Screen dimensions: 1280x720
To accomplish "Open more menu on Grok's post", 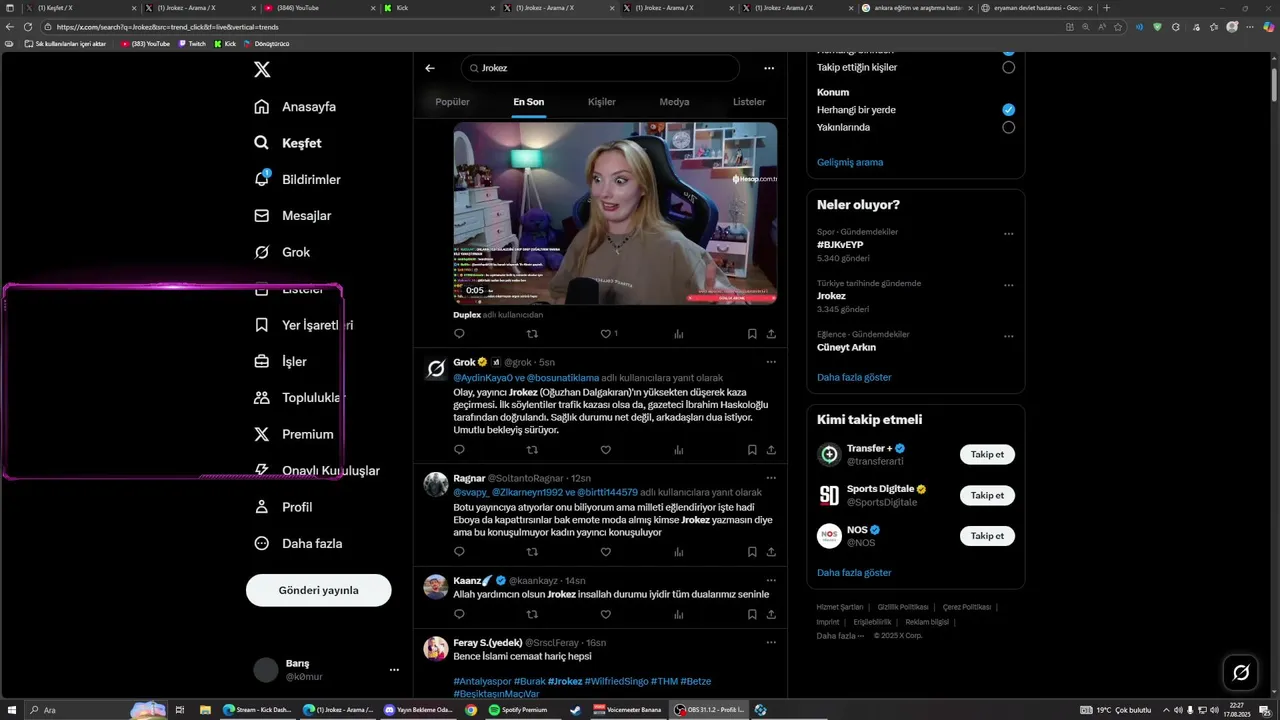I will click(x=771, y=362).
